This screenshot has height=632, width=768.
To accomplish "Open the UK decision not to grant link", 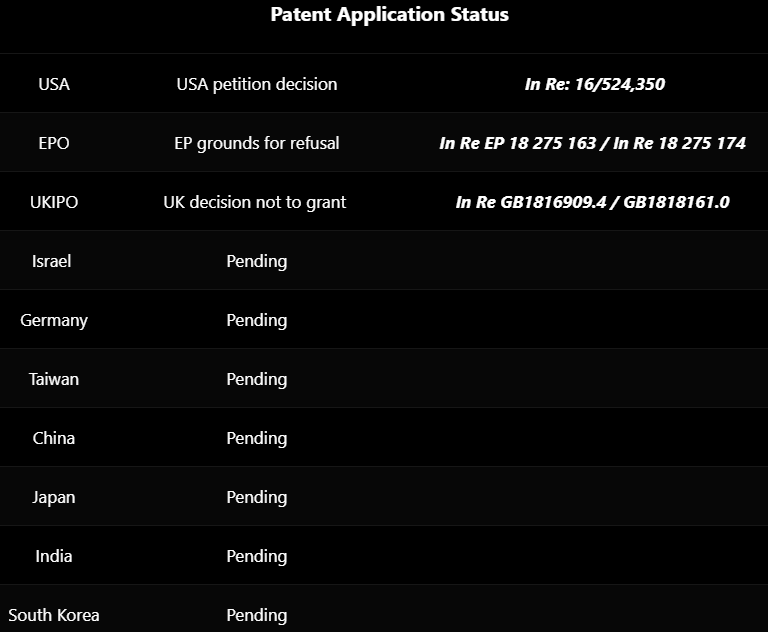I will (255, 202).
